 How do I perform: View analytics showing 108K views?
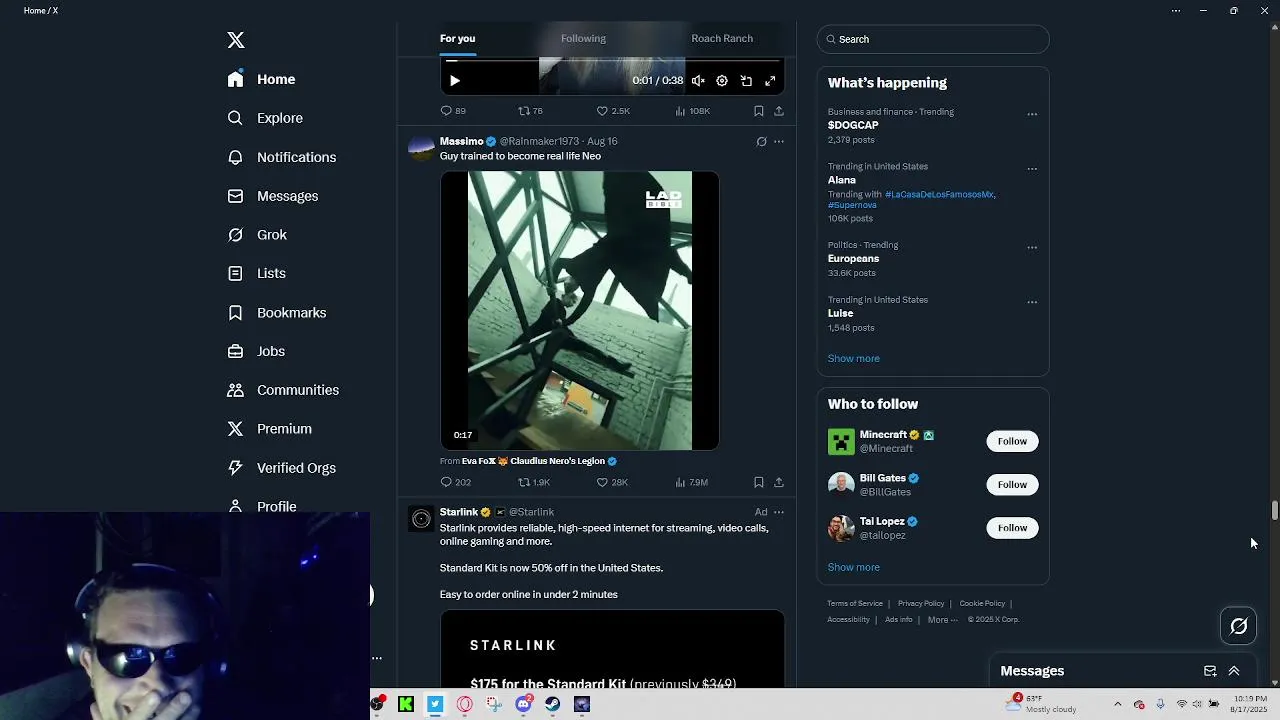tap(692, 111)
